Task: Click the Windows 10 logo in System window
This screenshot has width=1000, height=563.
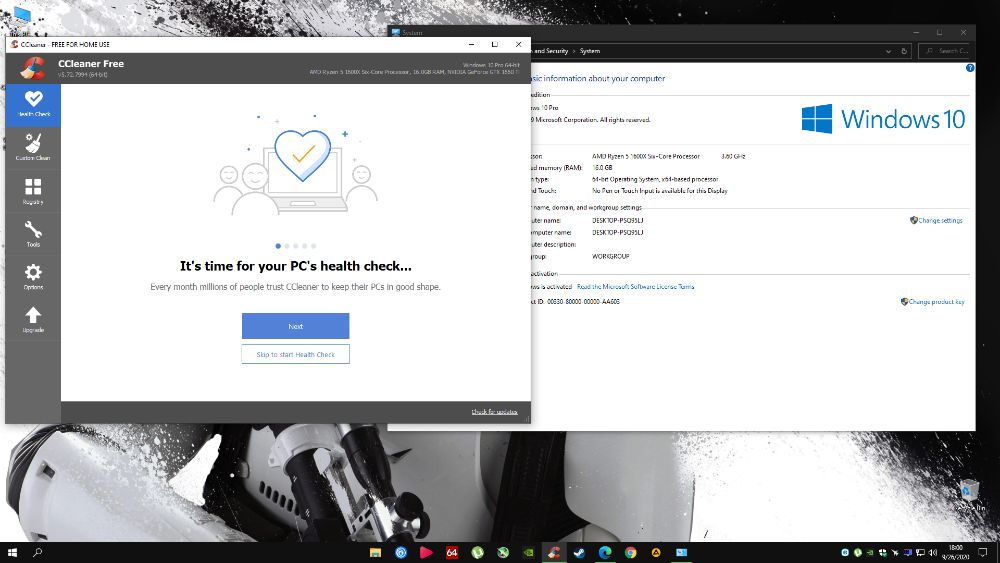Action: tap(883, 119)
